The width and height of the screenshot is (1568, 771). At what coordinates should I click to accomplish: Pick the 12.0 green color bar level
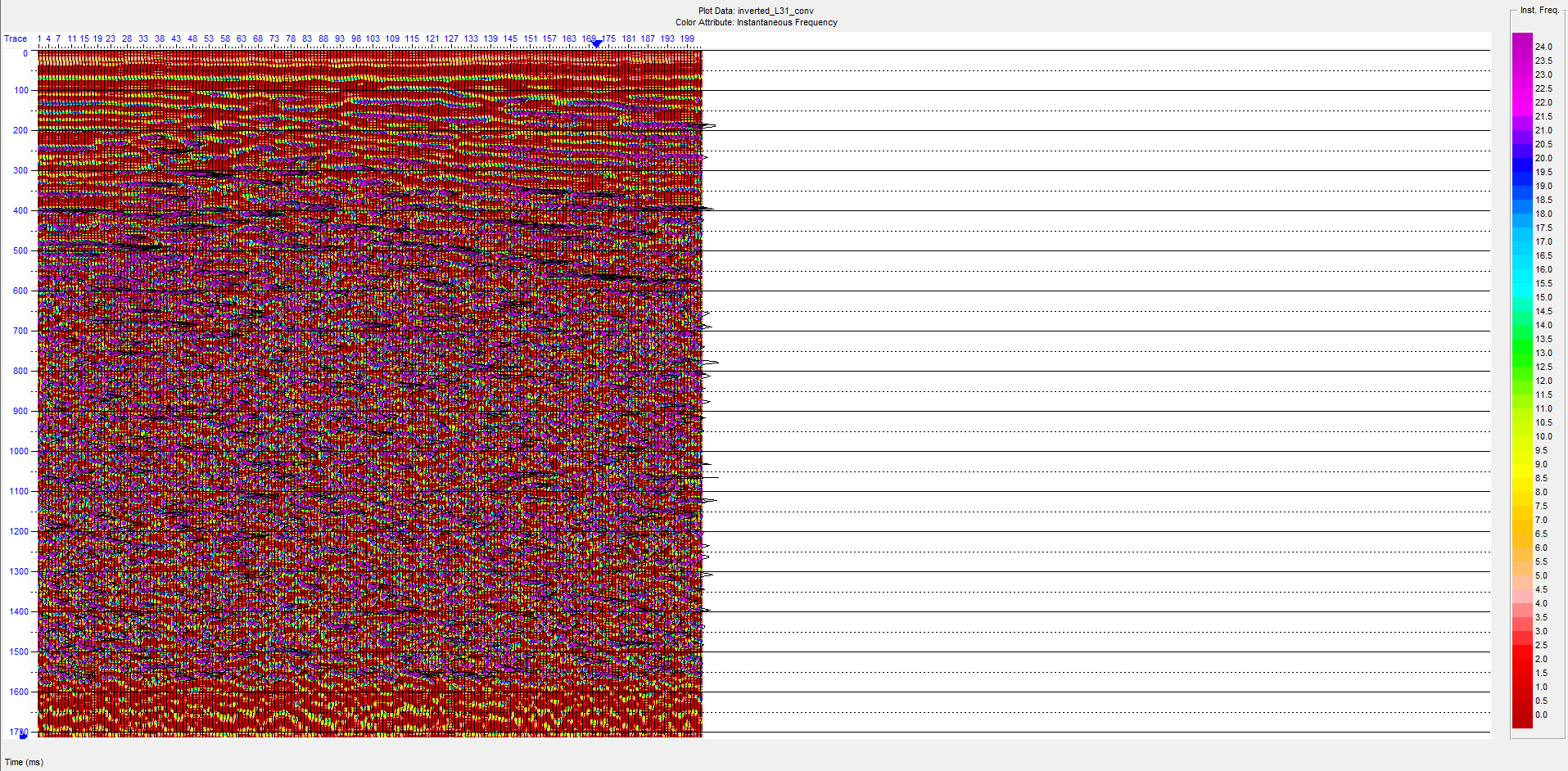tap(1522, 381)
